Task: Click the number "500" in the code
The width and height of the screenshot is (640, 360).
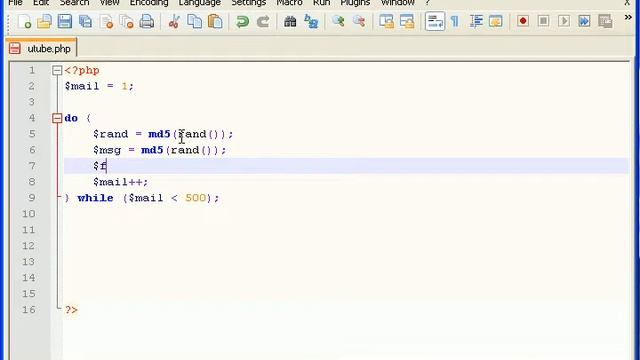Action: tap(196, 198)
